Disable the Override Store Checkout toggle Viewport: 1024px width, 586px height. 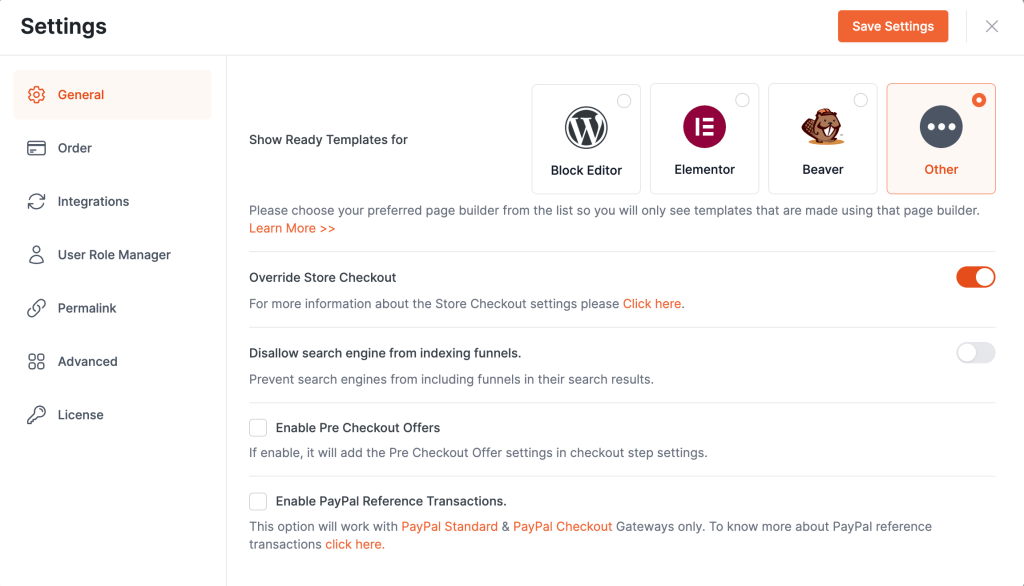pyautogui.click(x=975, y=277)
